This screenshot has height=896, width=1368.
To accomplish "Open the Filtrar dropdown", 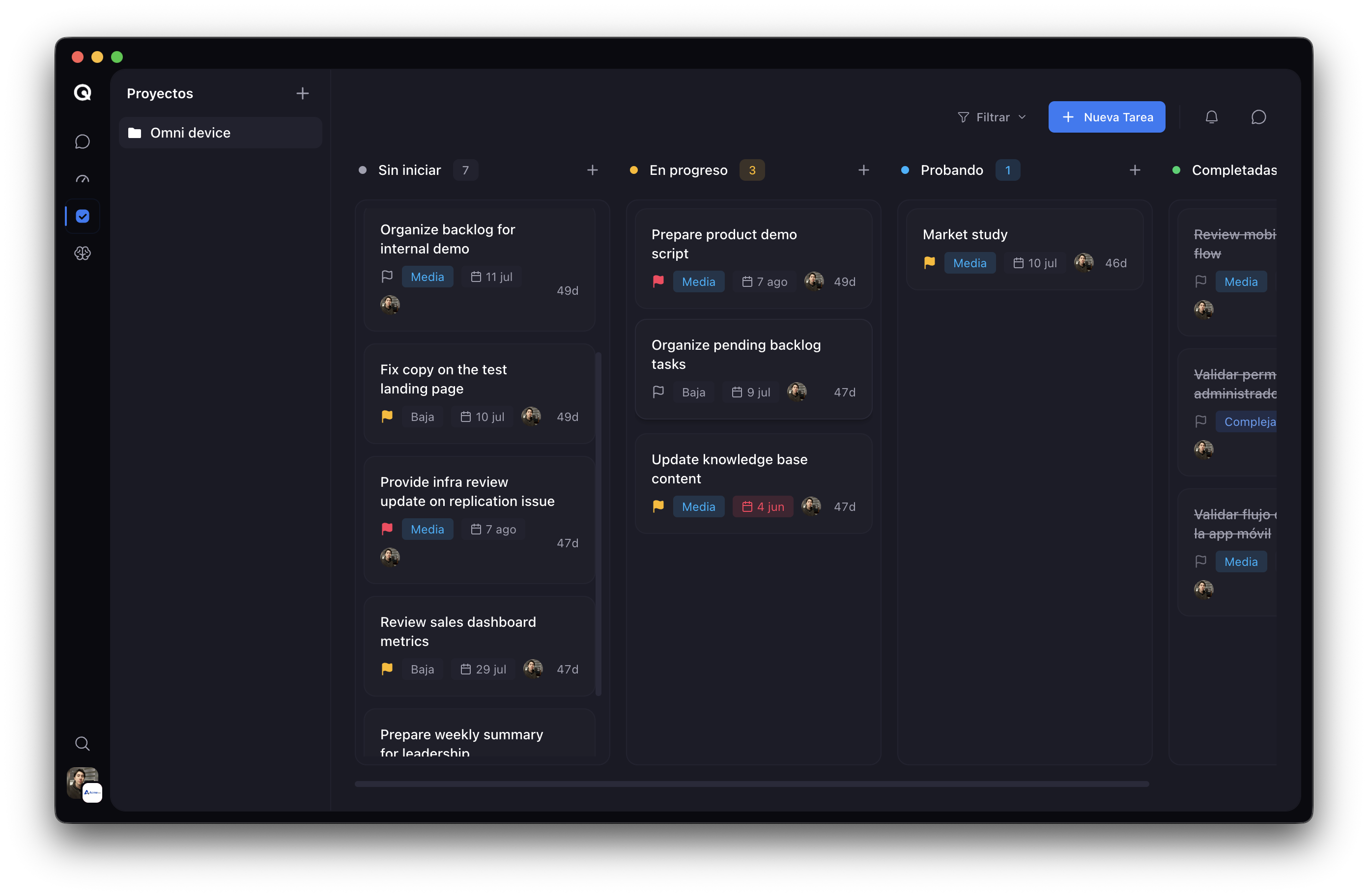I will pos(992,117).
